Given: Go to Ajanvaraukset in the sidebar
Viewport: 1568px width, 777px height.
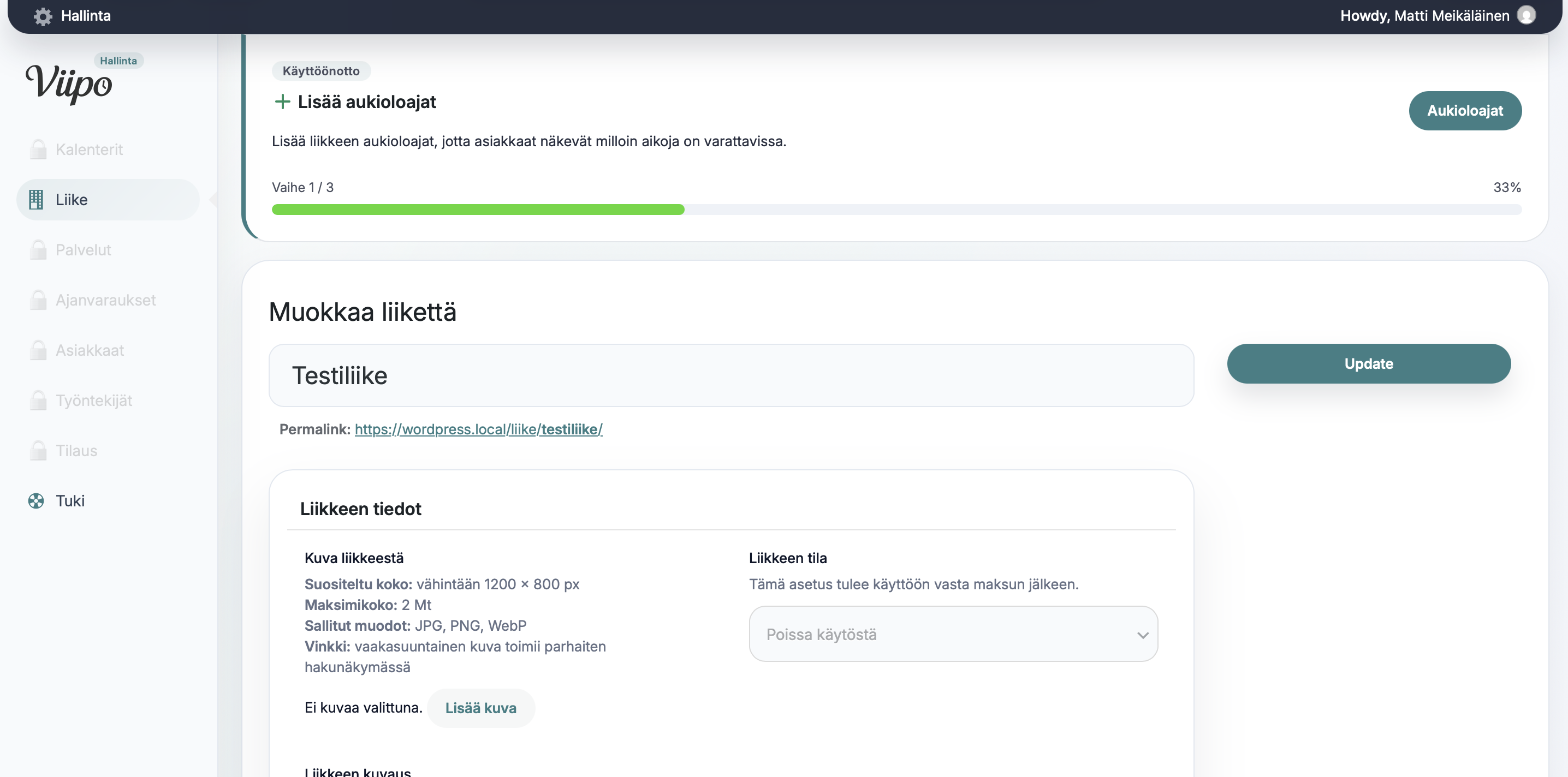Looking at the screenshot, I should (108, 300).
